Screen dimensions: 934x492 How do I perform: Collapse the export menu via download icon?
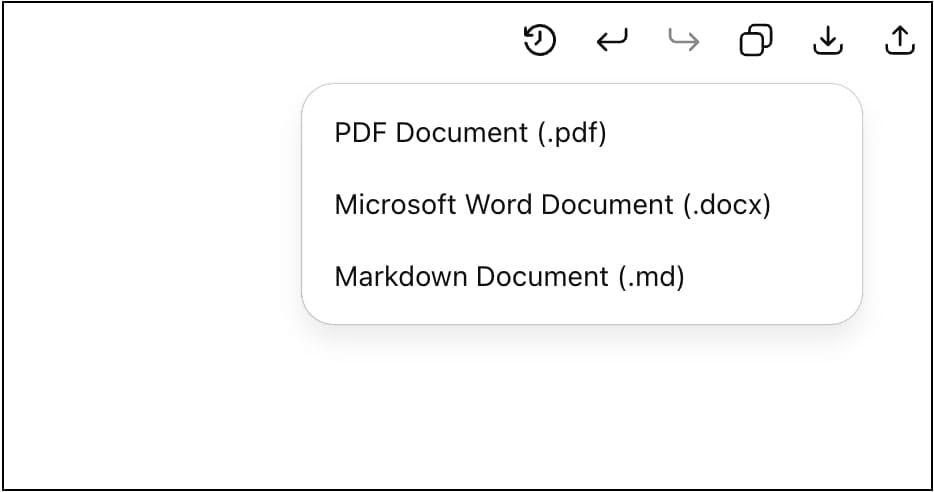tap(828, 41)
